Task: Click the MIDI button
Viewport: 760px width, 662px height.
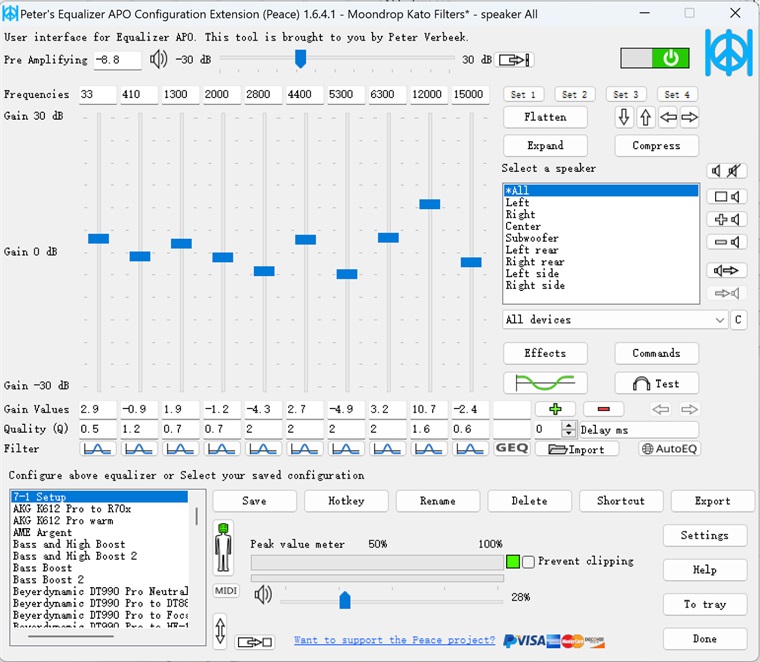Action: 226,591
